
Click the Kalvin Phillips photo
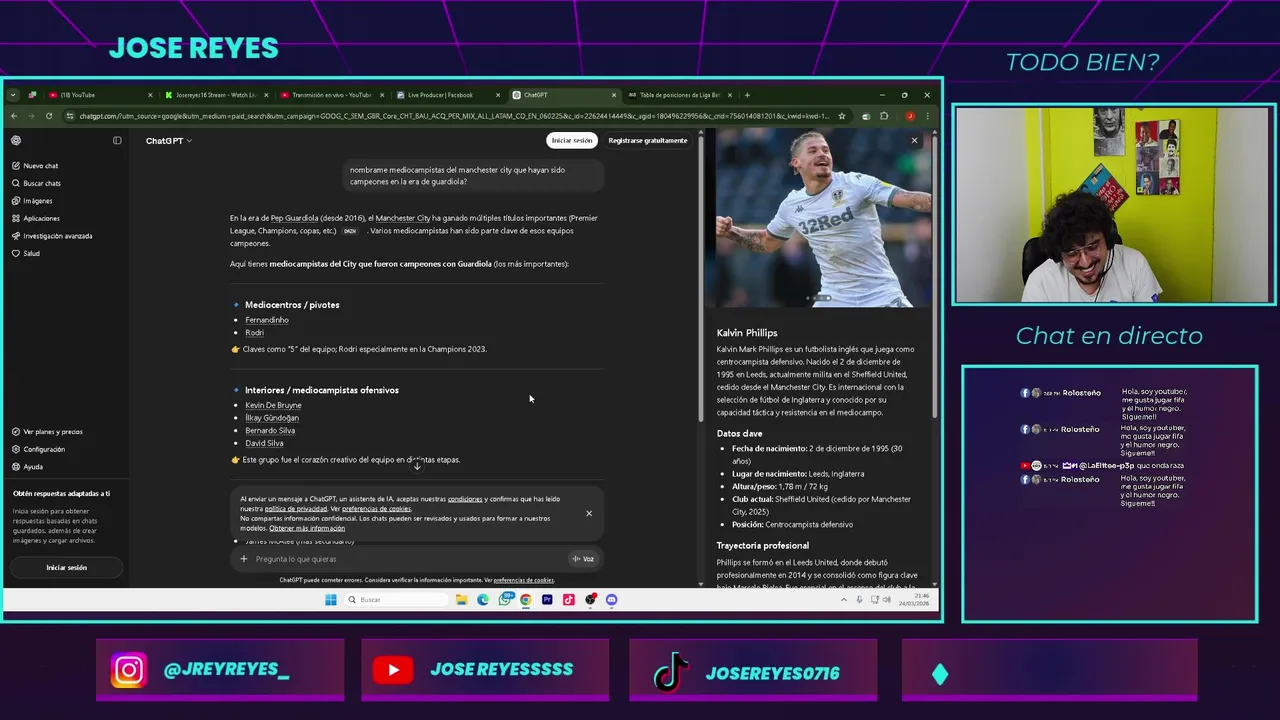(817, 218)
